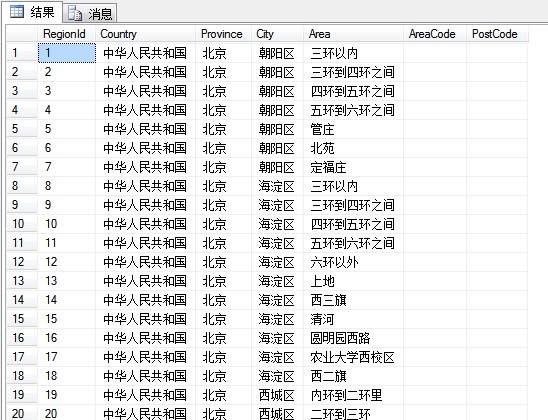This screenshot has width=548, height=420.
Task: Select the RegionId column header
Action: pos(66,34)
